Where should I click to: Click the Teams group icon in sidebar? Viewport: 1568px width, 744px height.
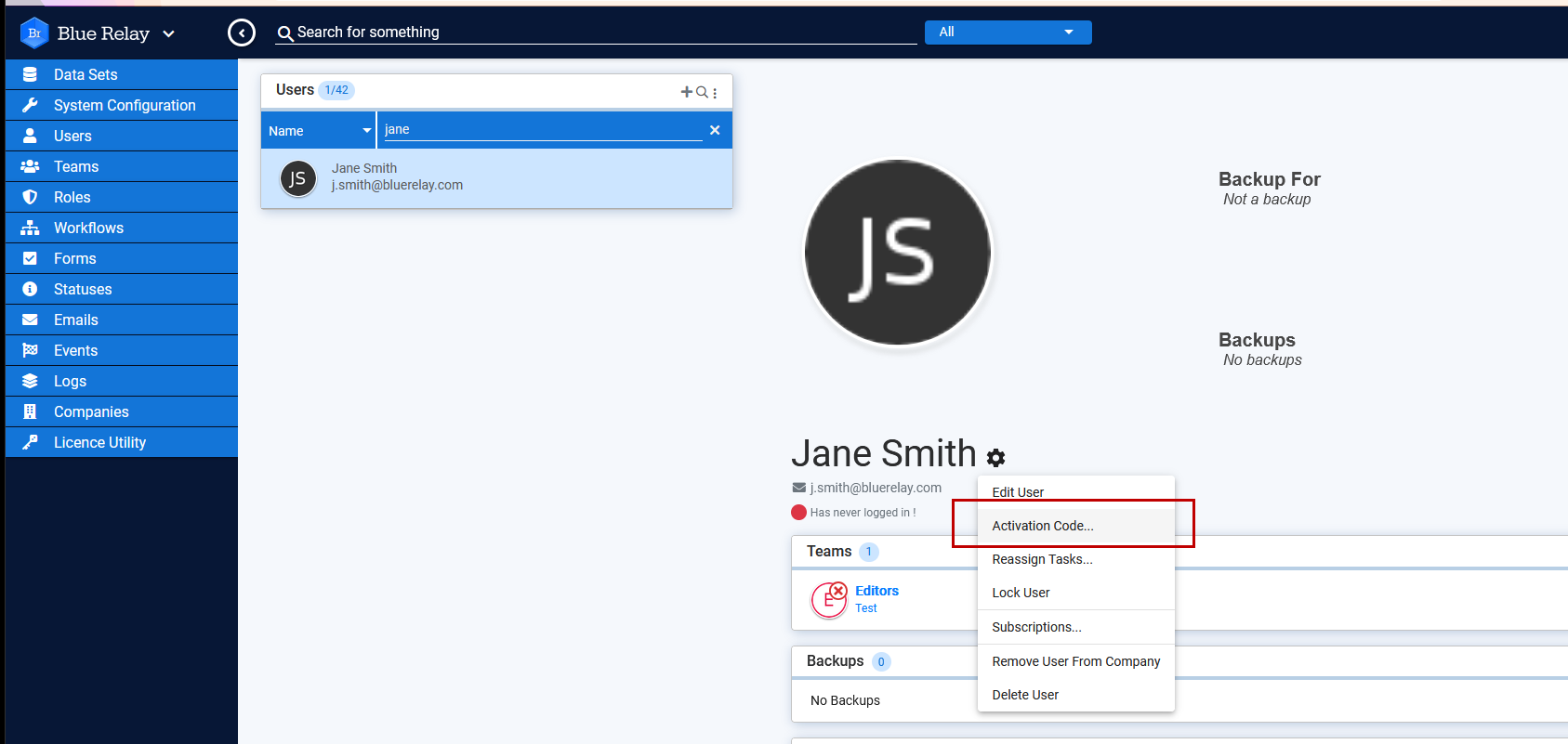pos(30,166)
